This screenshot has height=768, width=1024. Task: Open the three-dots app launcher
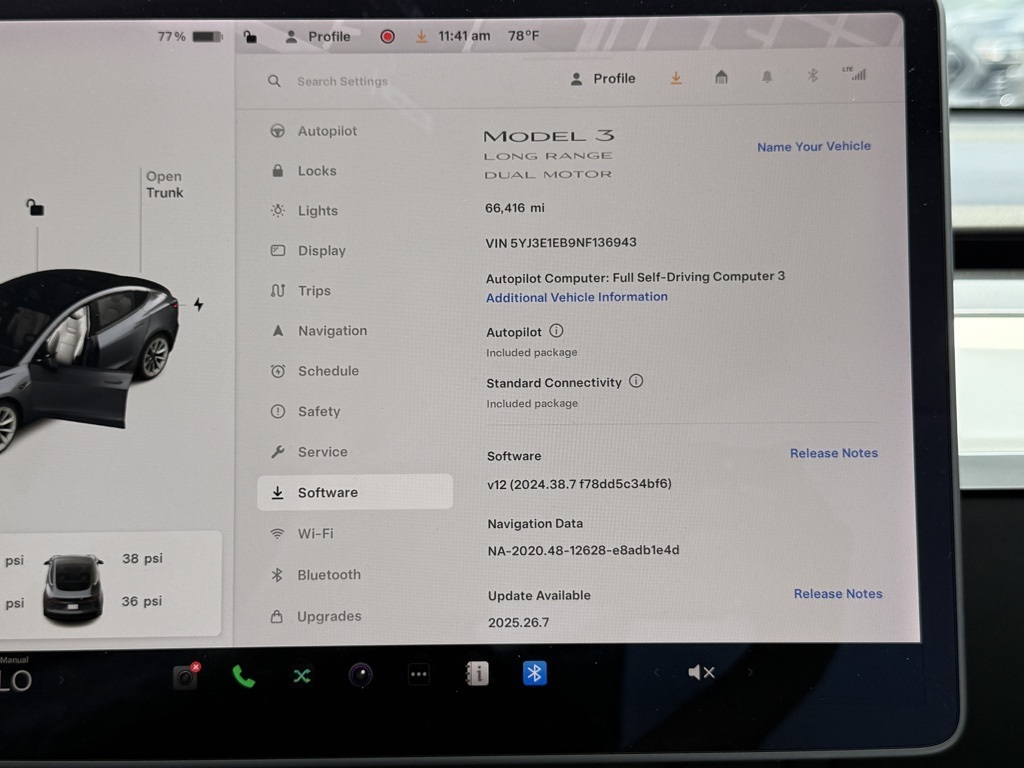click(419, 675)
